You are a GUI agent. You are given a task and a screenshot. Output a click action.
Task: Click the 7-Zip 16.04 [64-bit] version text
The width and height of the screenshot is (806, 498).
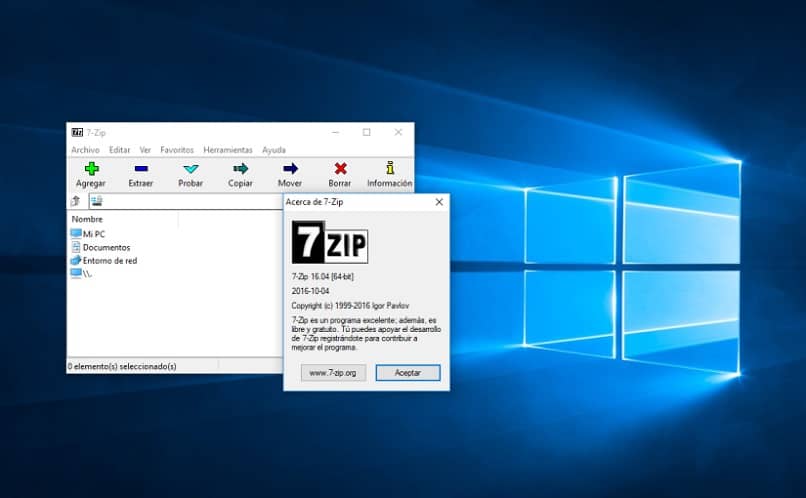click(322, 276)
